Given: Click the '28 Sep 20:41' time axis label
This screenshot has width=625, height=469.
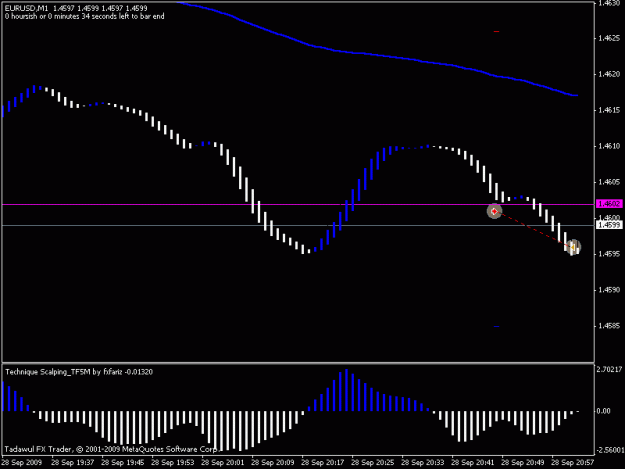Looking at the screenshot, I should (472, 463).
